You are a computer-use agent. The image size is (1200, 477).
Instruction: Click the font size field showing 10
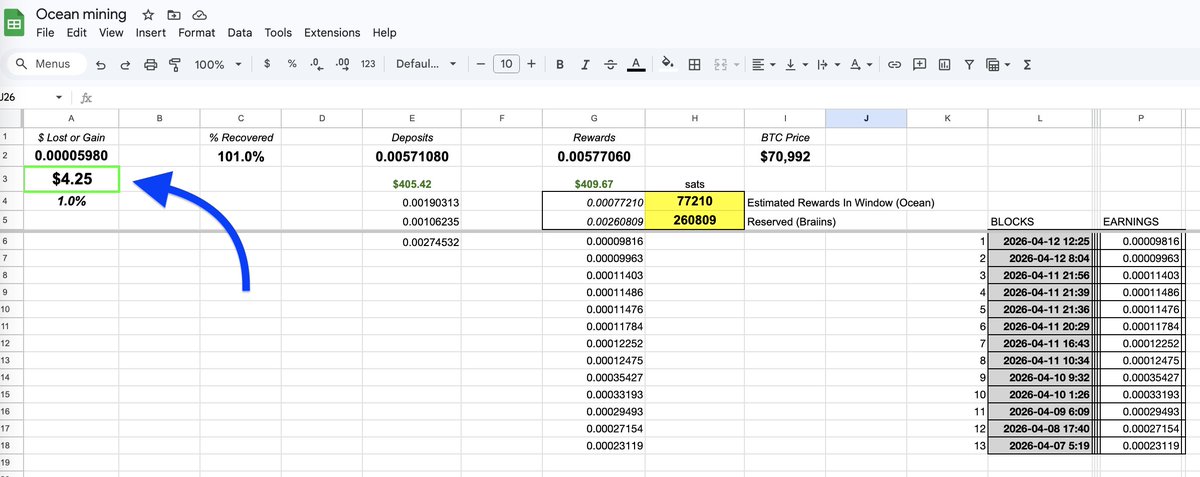pos(506,64)
